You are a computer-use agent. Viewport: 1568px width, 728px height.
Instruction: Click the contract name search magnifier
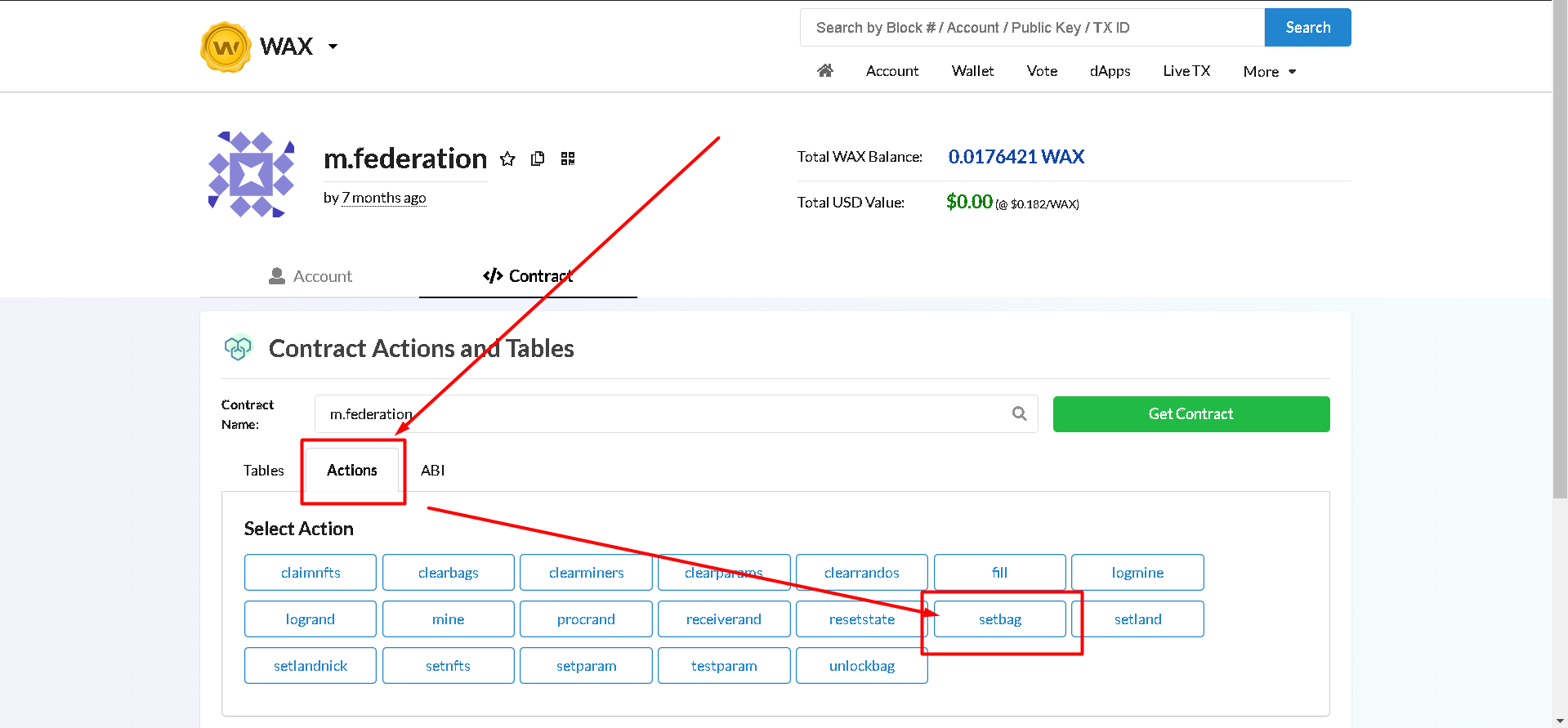[1019, 413]
